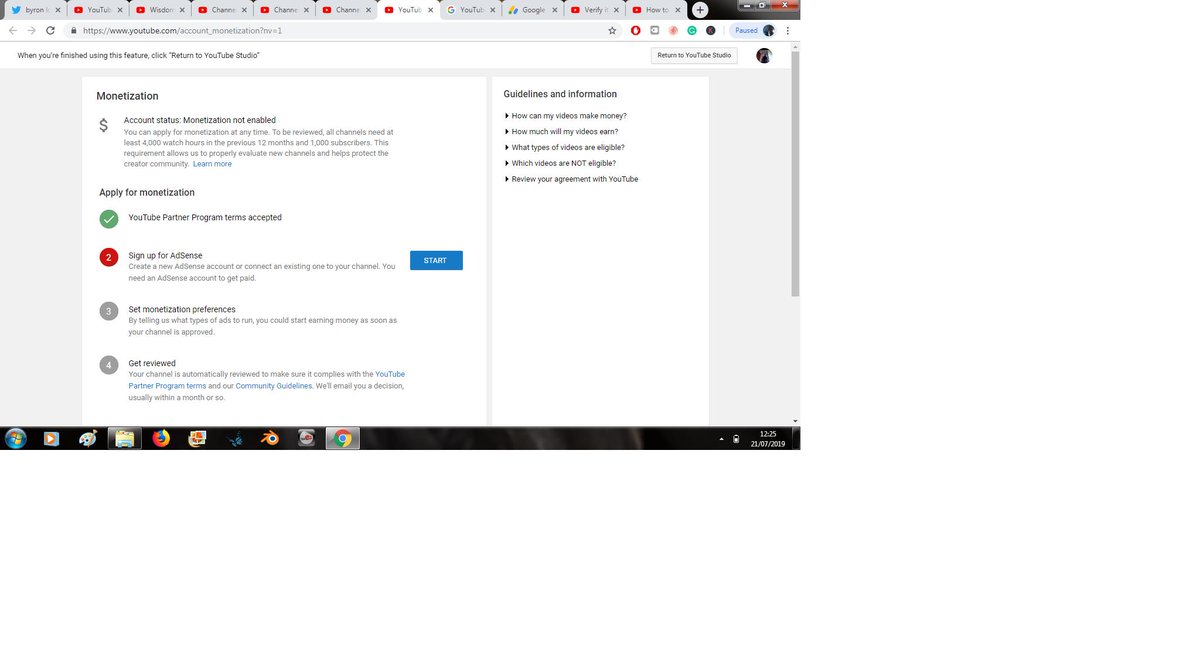Click the grey step 4 circle
This screenshot has width=1200, height=672.
tap(109, 365)
